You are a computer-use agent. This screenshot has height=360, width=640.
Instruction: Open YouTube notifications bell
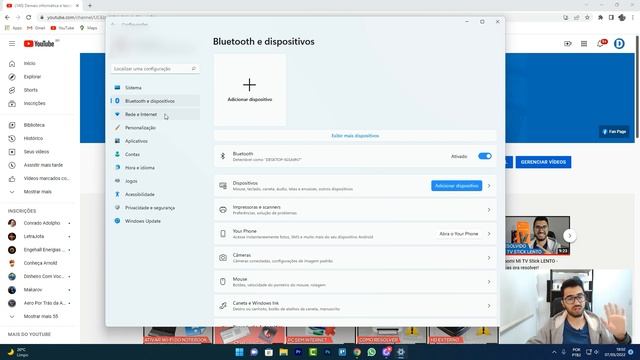(601, 43)
